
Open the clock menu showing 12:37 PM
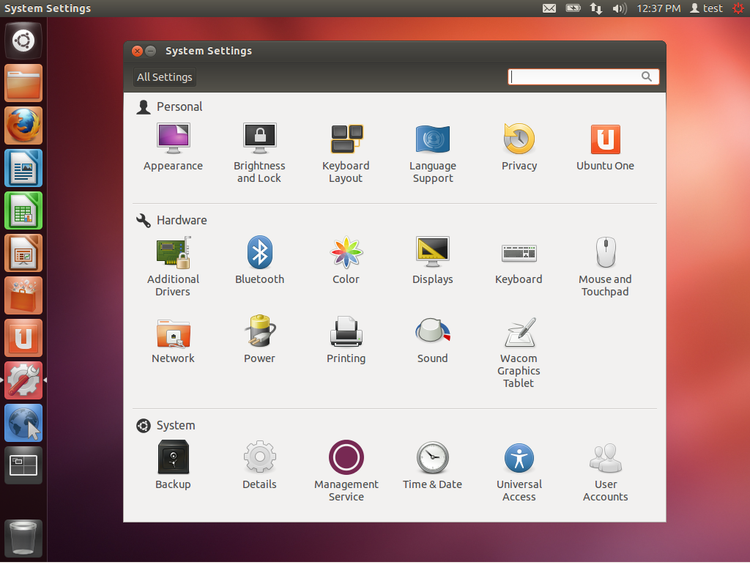click(x=659, y=8)
